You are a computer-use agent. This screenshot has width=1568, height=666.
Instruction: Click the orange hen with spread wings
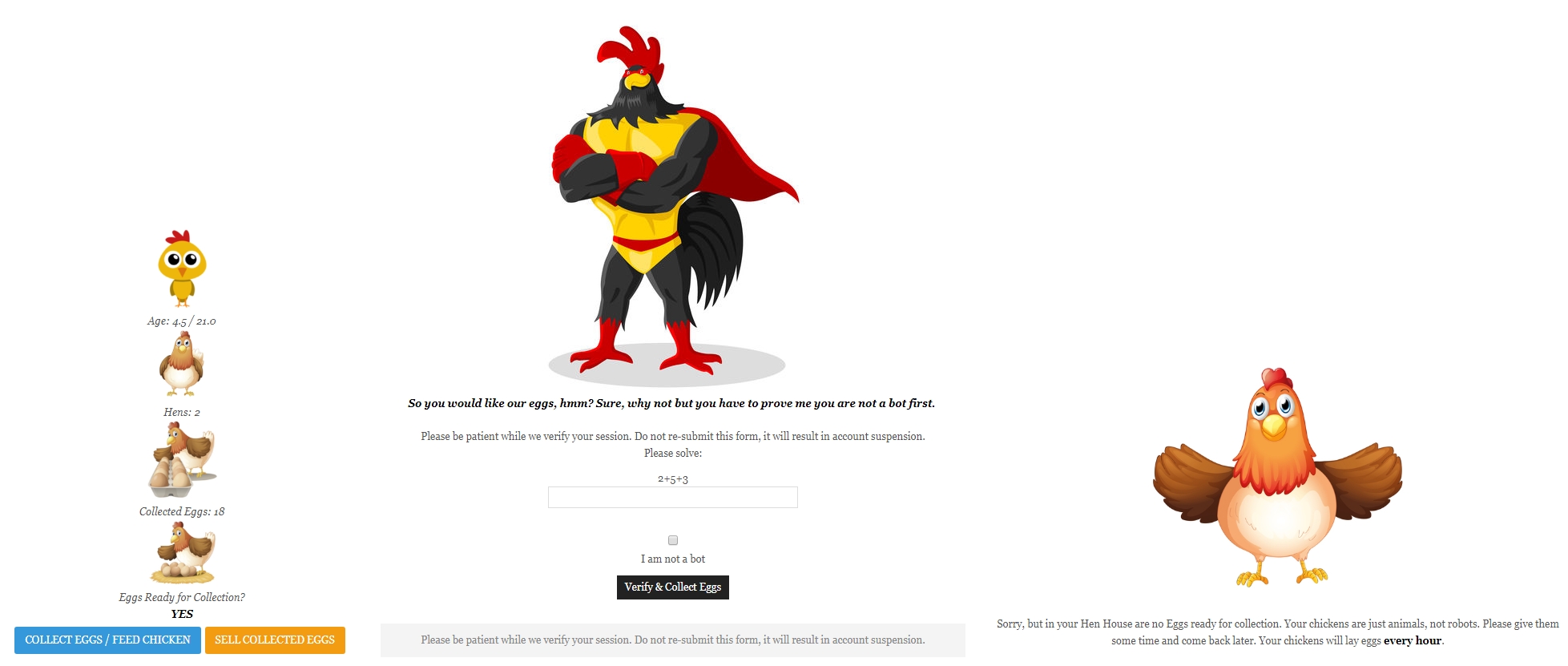(x=1277, y=478)
